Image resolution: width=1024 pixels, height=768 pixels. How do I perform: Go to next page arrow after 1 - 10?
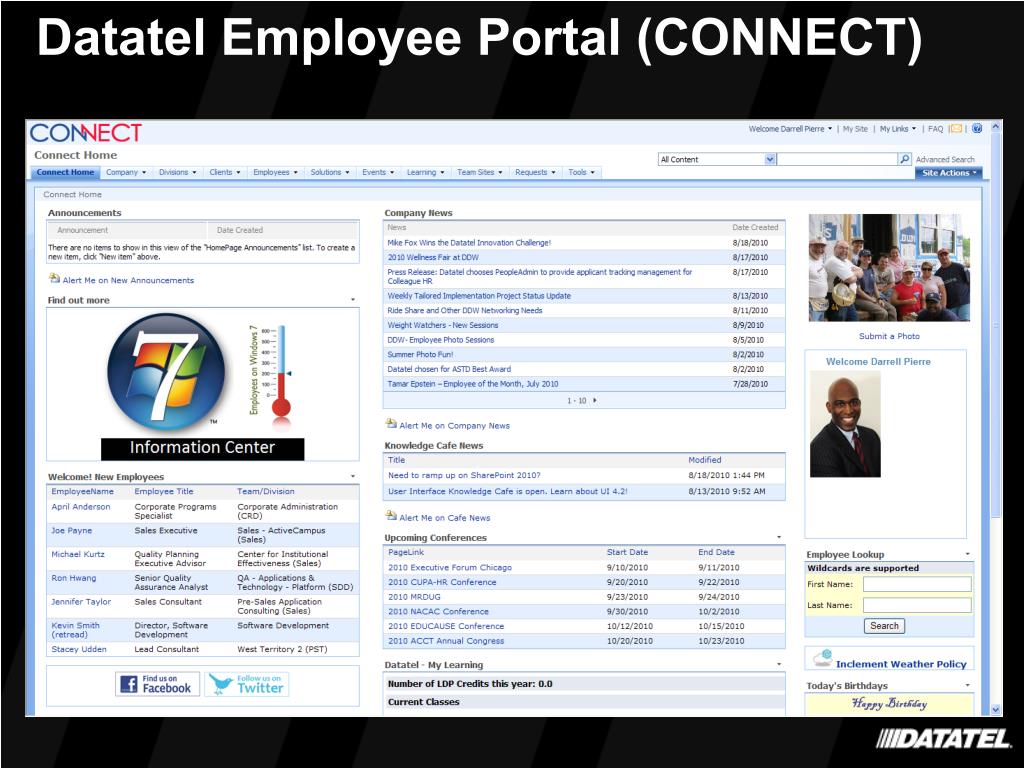594,400
